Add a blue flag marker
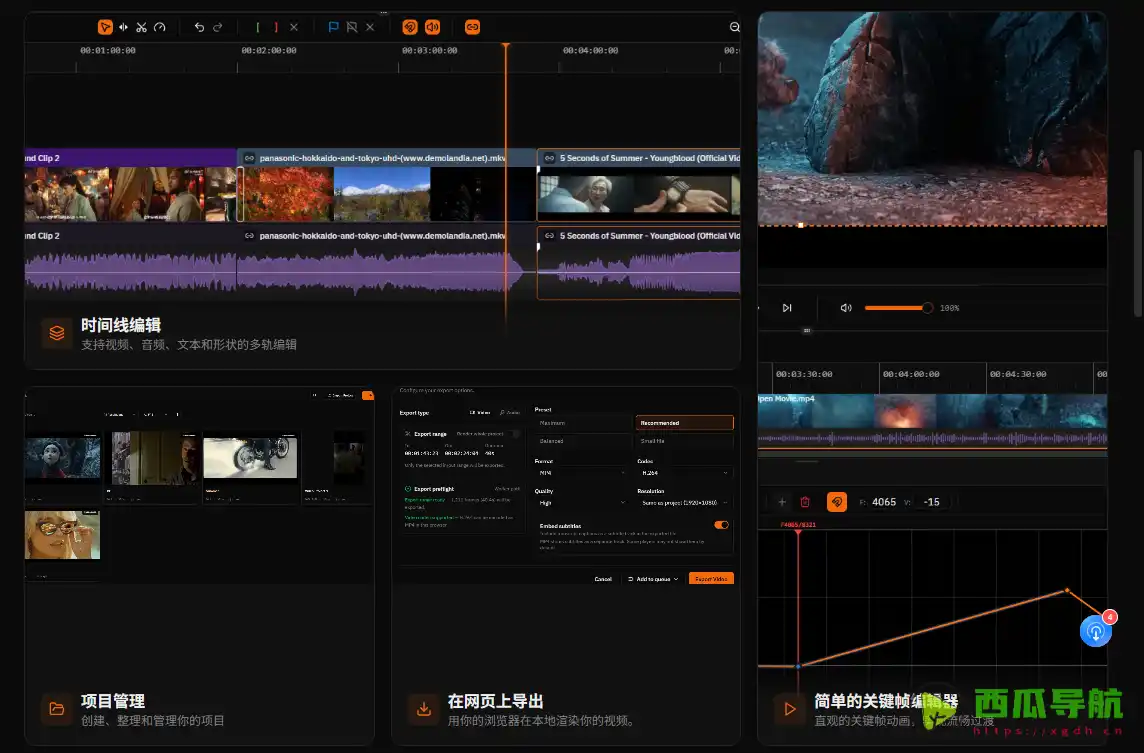 click(333, 27)
